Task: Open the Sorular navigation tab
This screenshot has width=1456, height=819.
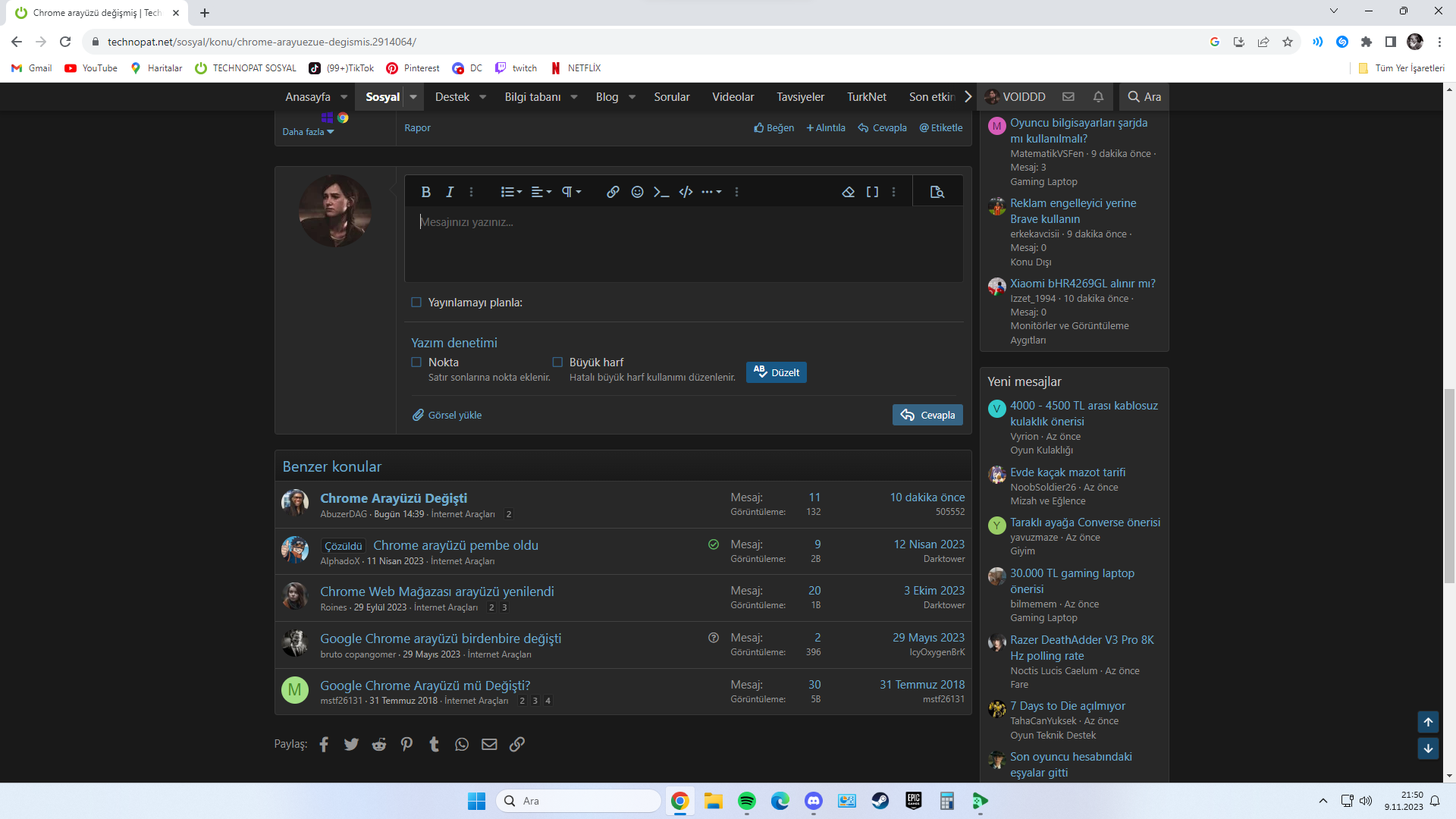Action: 671,97
